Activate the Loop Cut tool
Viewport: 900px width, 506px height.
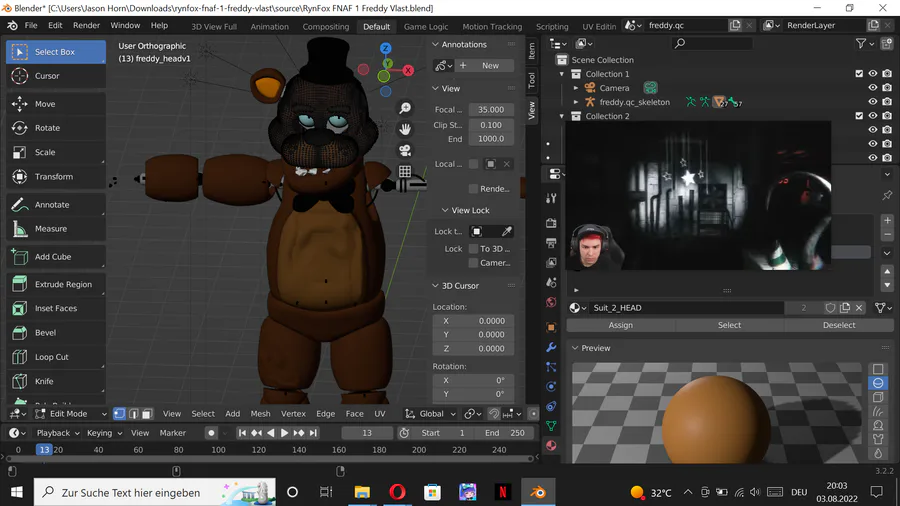click(x=56, y=357)
